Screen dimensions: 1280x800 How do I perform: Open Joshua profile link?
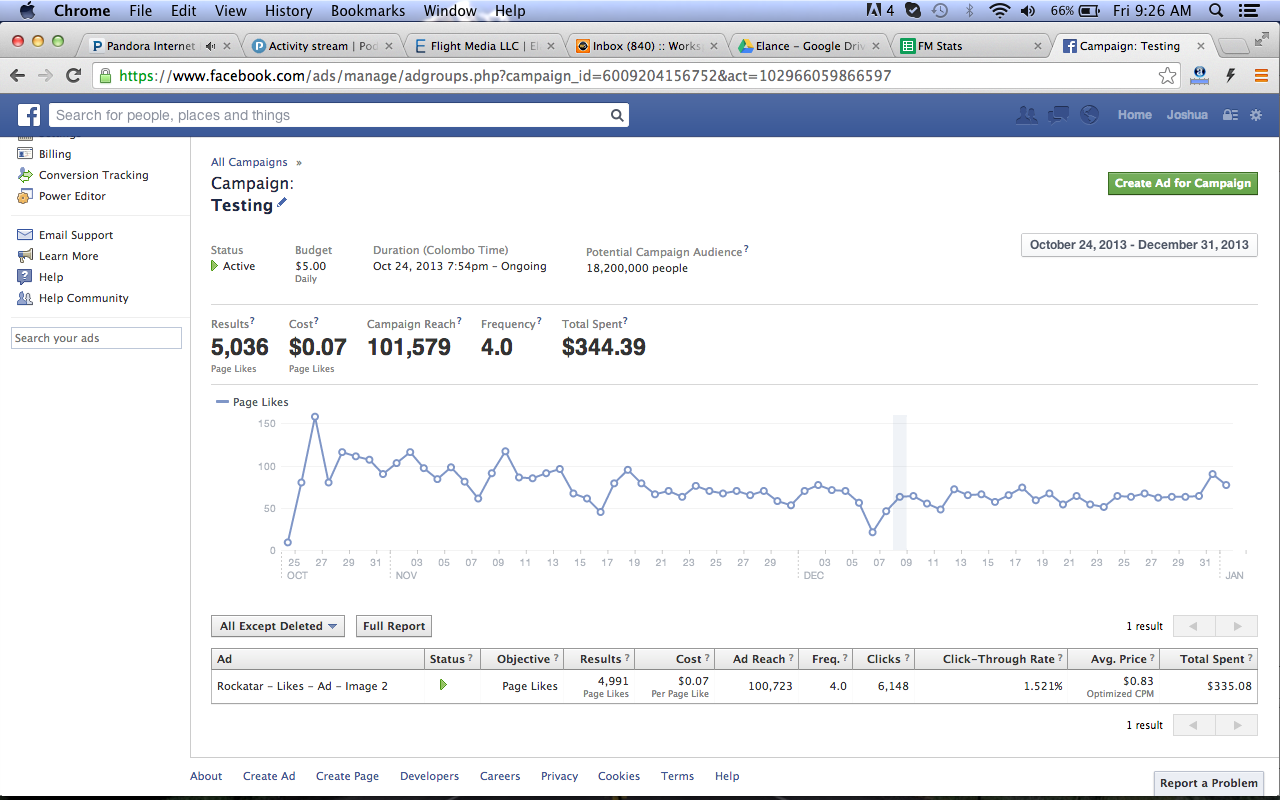point(1187,115)
